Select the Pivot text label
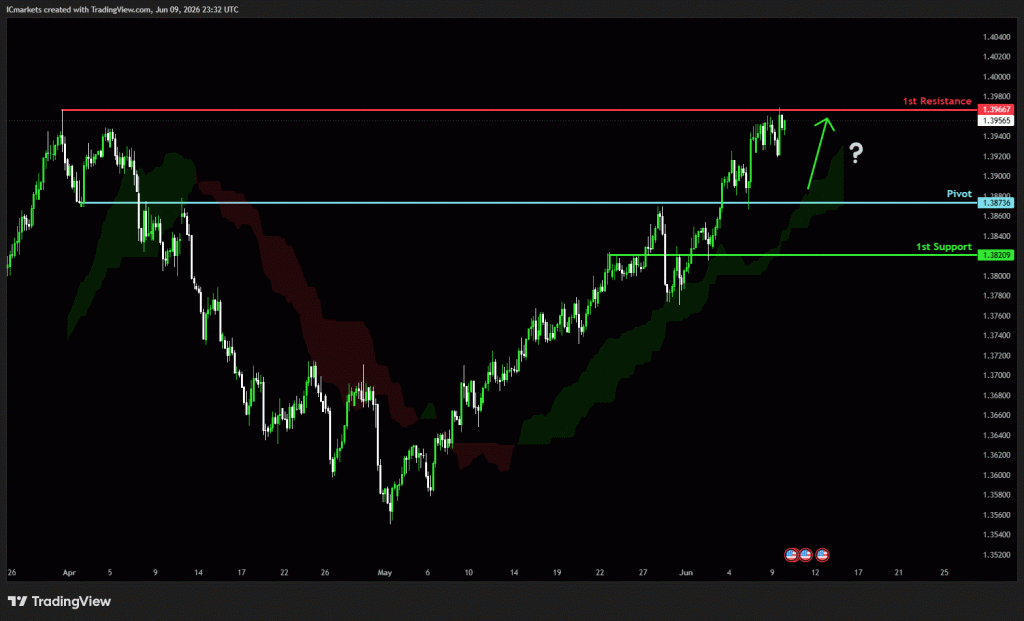 point(959,194)
